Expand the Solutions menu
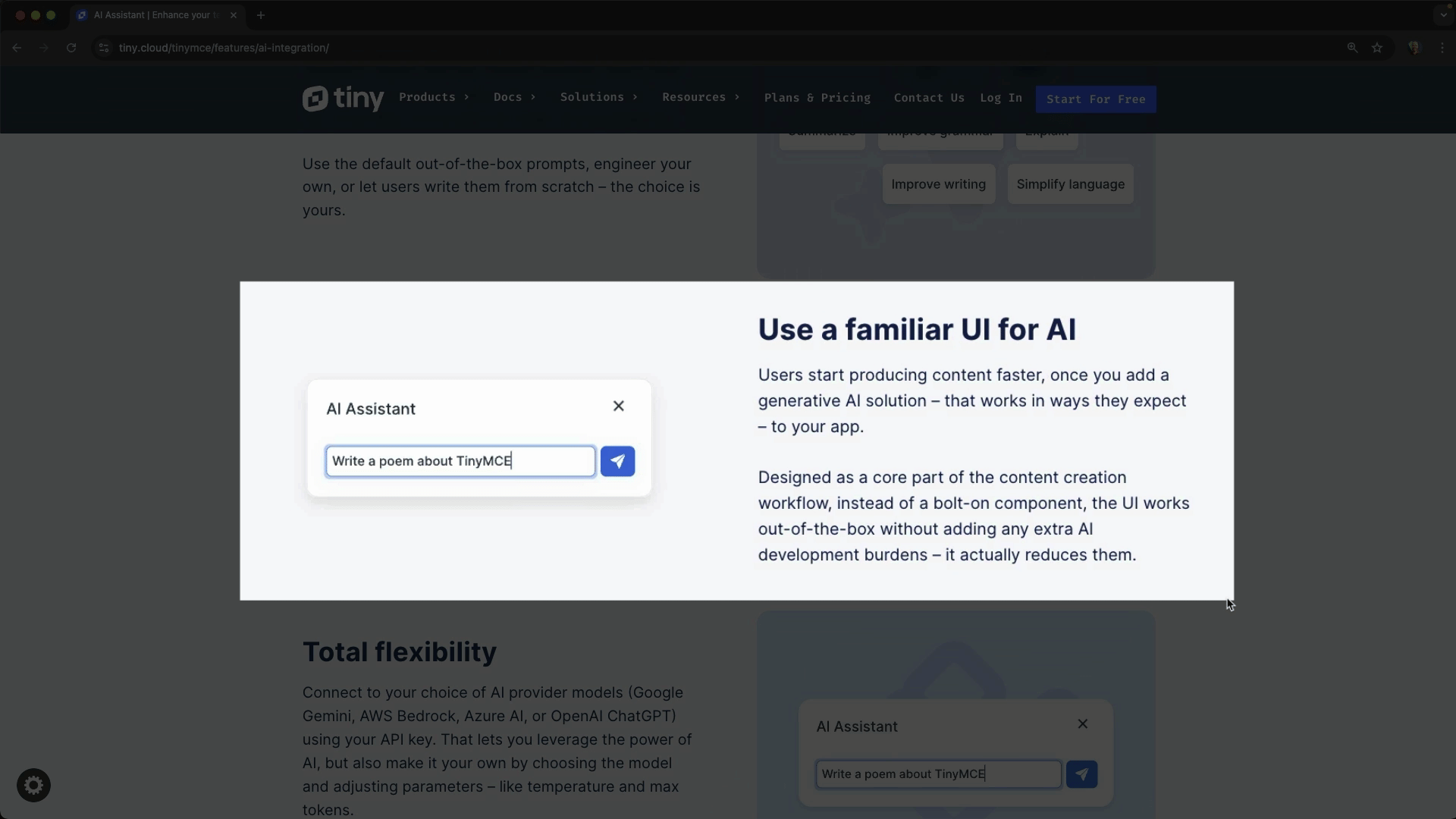Viewport: 1456px width, 819px height. point(598,97)
